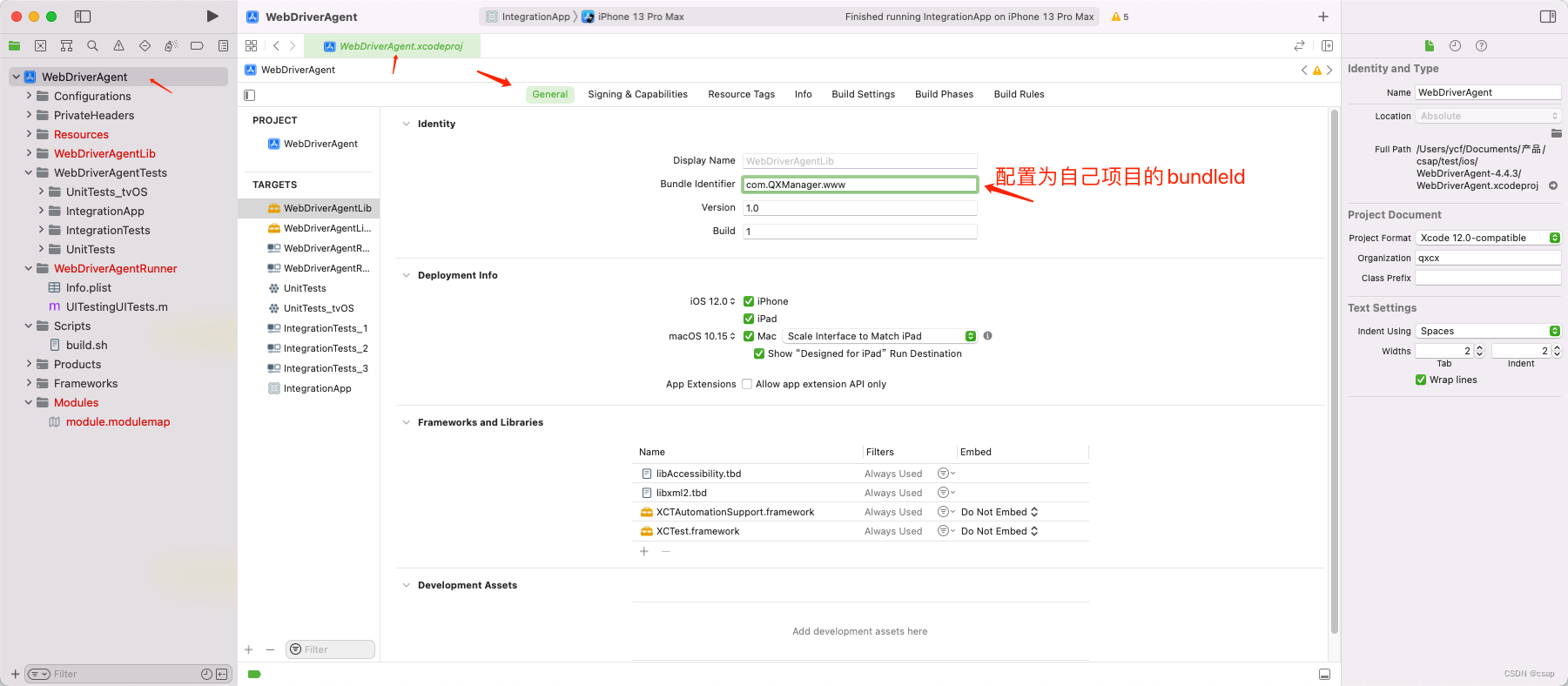Open the Debug navigator

pyautogui.click(x=171, y=46)
